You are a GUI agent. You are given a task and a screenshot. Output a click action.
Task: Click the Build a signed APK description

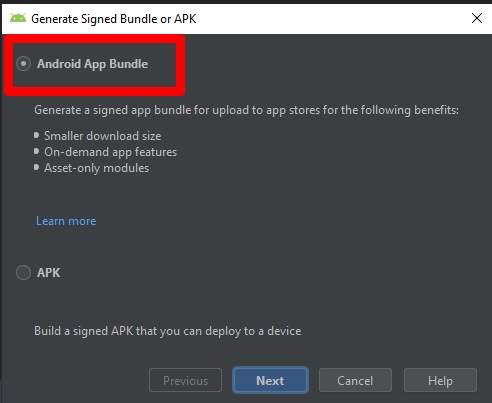[x=168, y=331]
